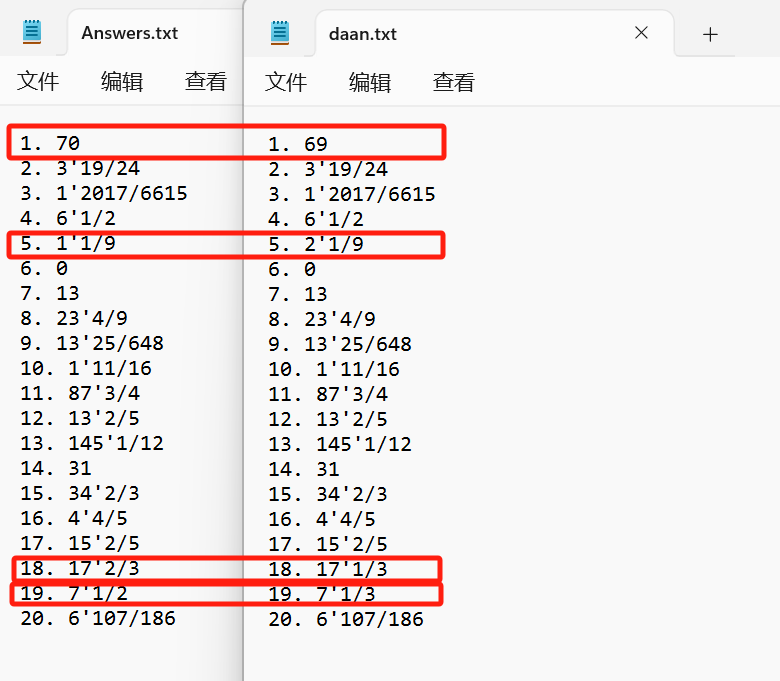Add a new tab with the plus button
The height and width of the screenshot is (681, 780).
(710, 34)
